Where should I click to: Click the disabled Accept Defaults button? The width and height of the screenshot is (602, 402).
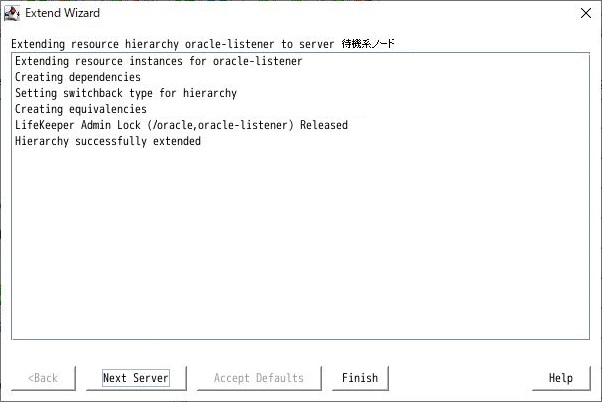click(259, 378)
